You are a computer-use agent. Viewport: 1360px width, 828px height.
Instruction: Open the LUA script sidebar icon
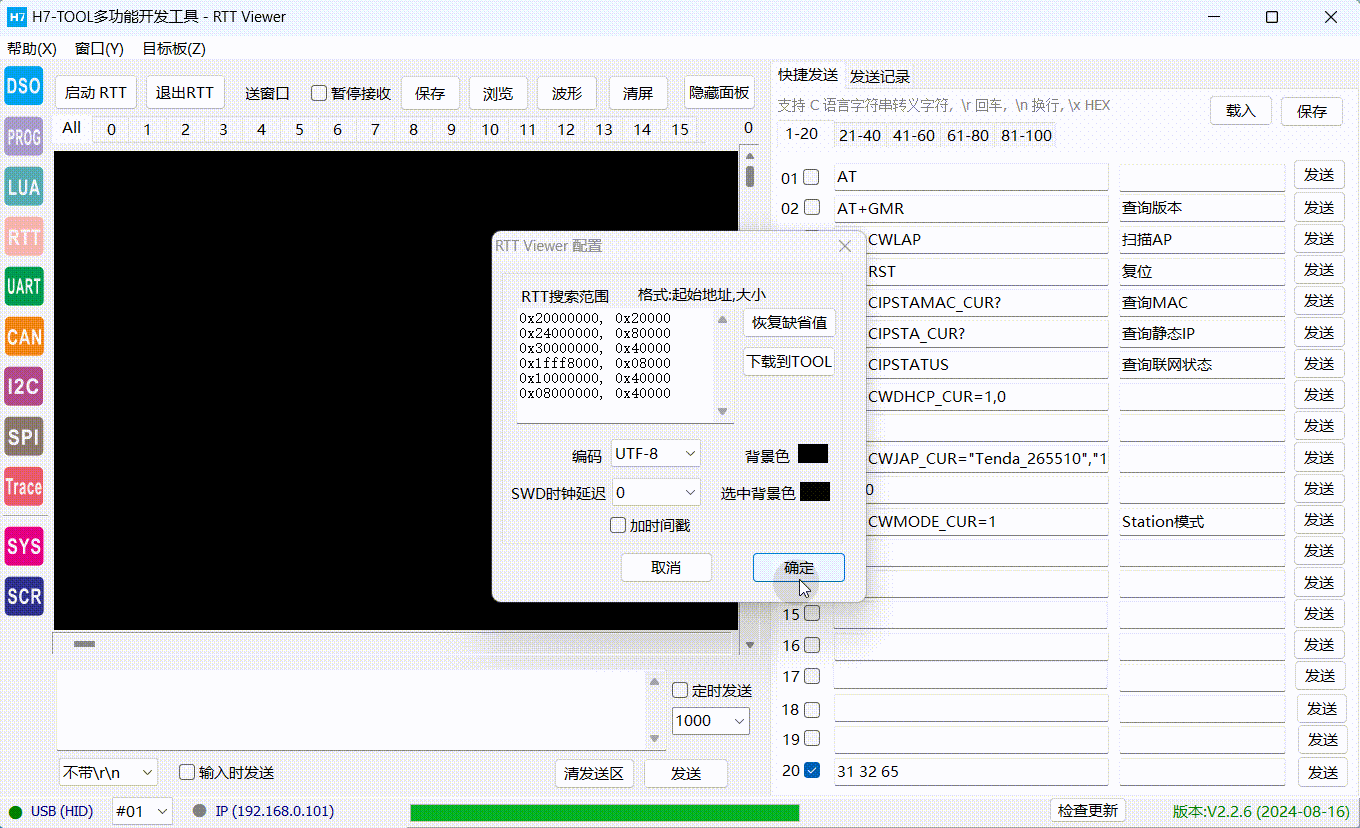click(x=24, y=187)
